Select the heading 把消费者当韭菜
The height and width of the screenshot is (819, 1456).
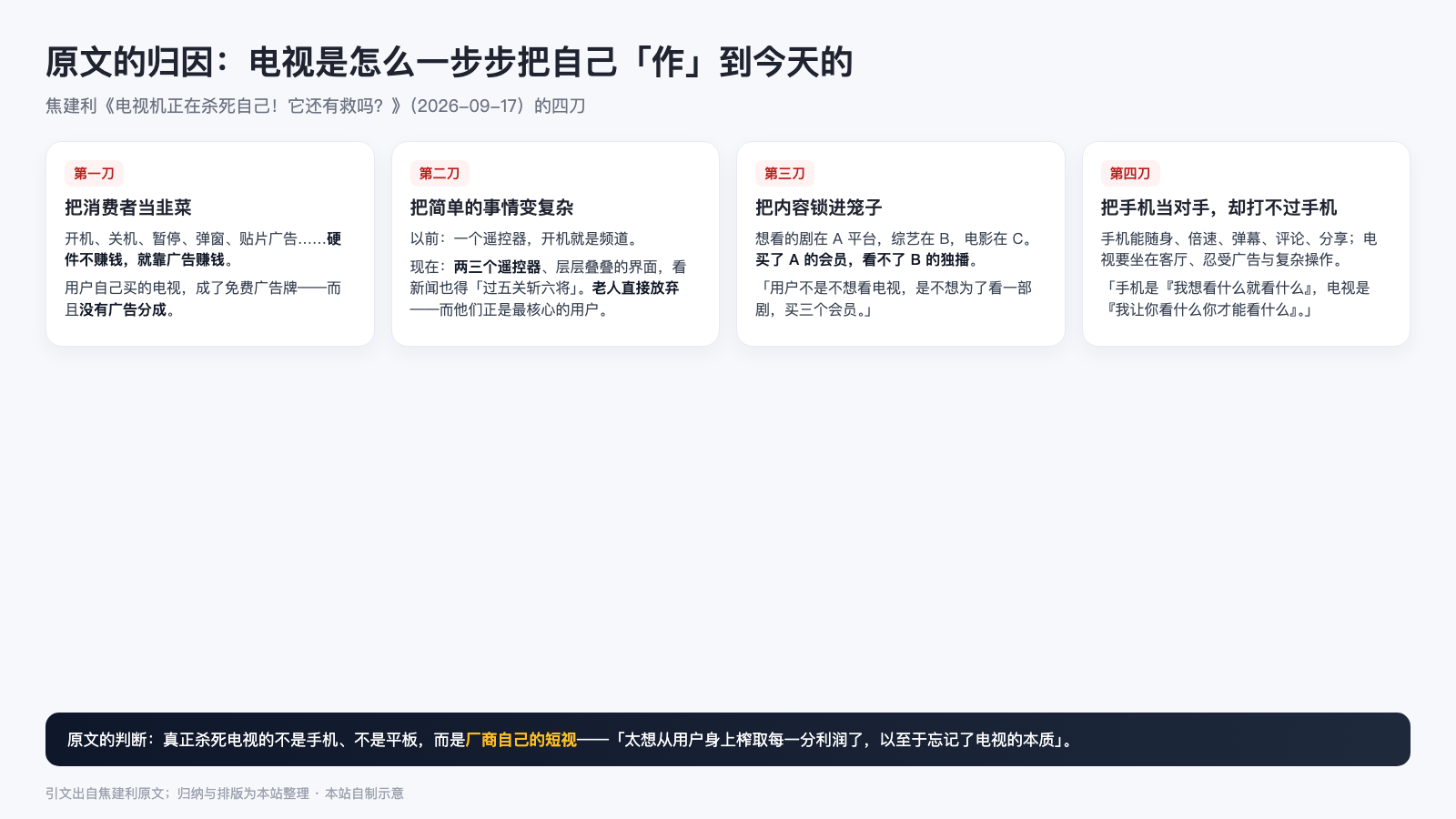click(x=128, y=207)
